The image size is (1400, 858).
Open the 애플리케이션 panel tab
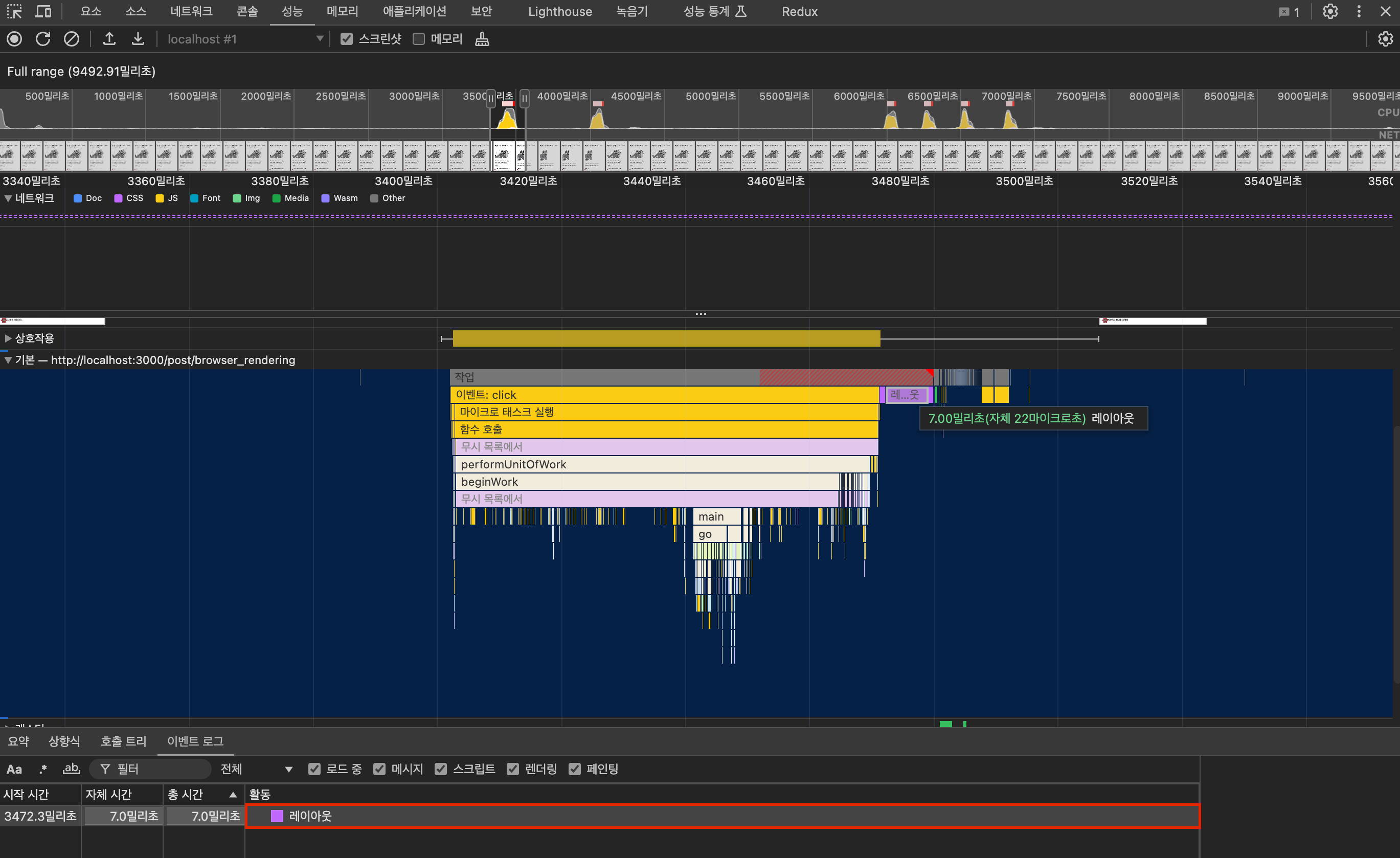click(x=414, y=11)
